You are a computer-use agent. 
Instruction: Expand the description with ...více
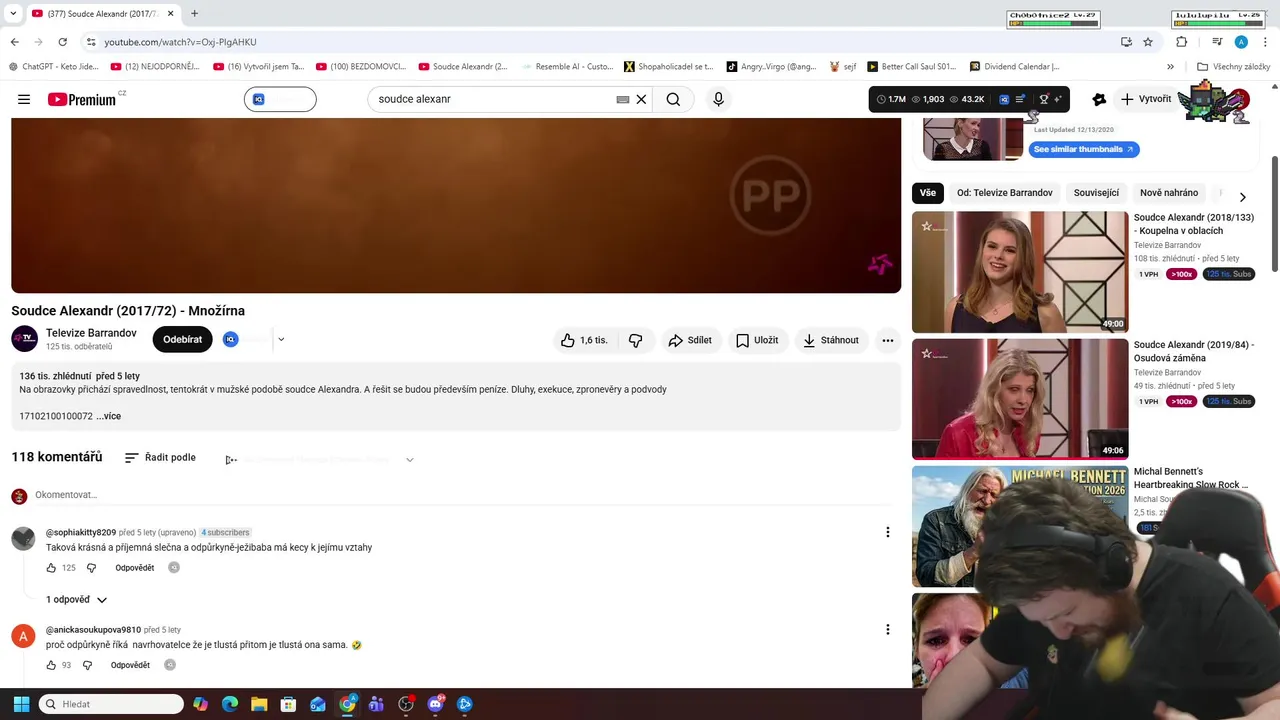tap(109, 416)
